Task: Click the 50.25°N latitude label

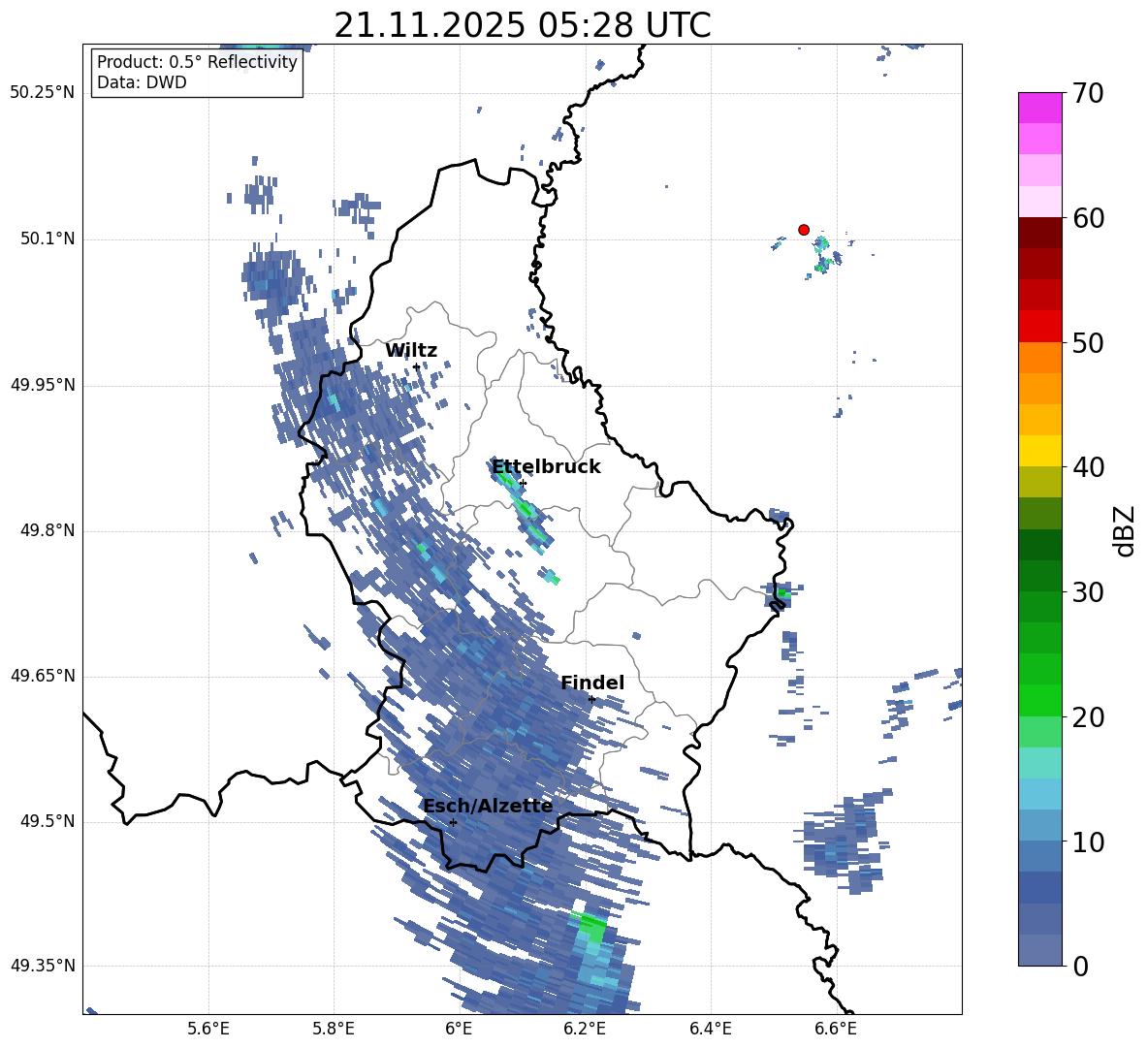Action: click(x=43, y=93)
